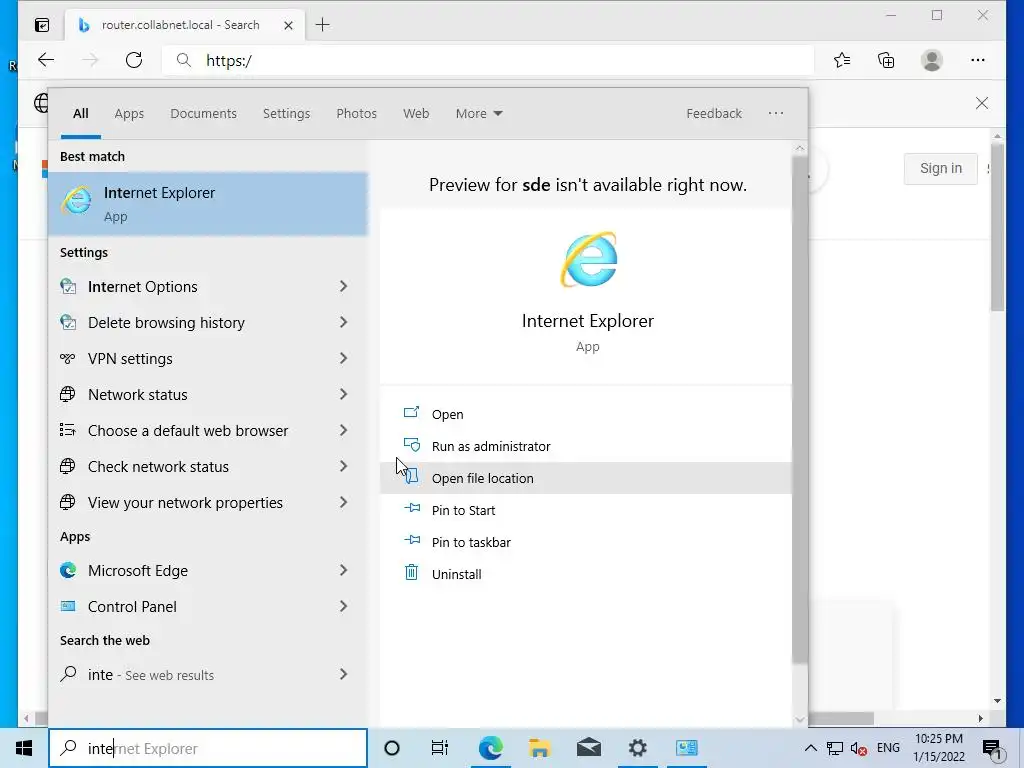Click the Edge profile avatar icon
Image resolution: width=1024 pixels, height=768 pixels.
[932, 60]
